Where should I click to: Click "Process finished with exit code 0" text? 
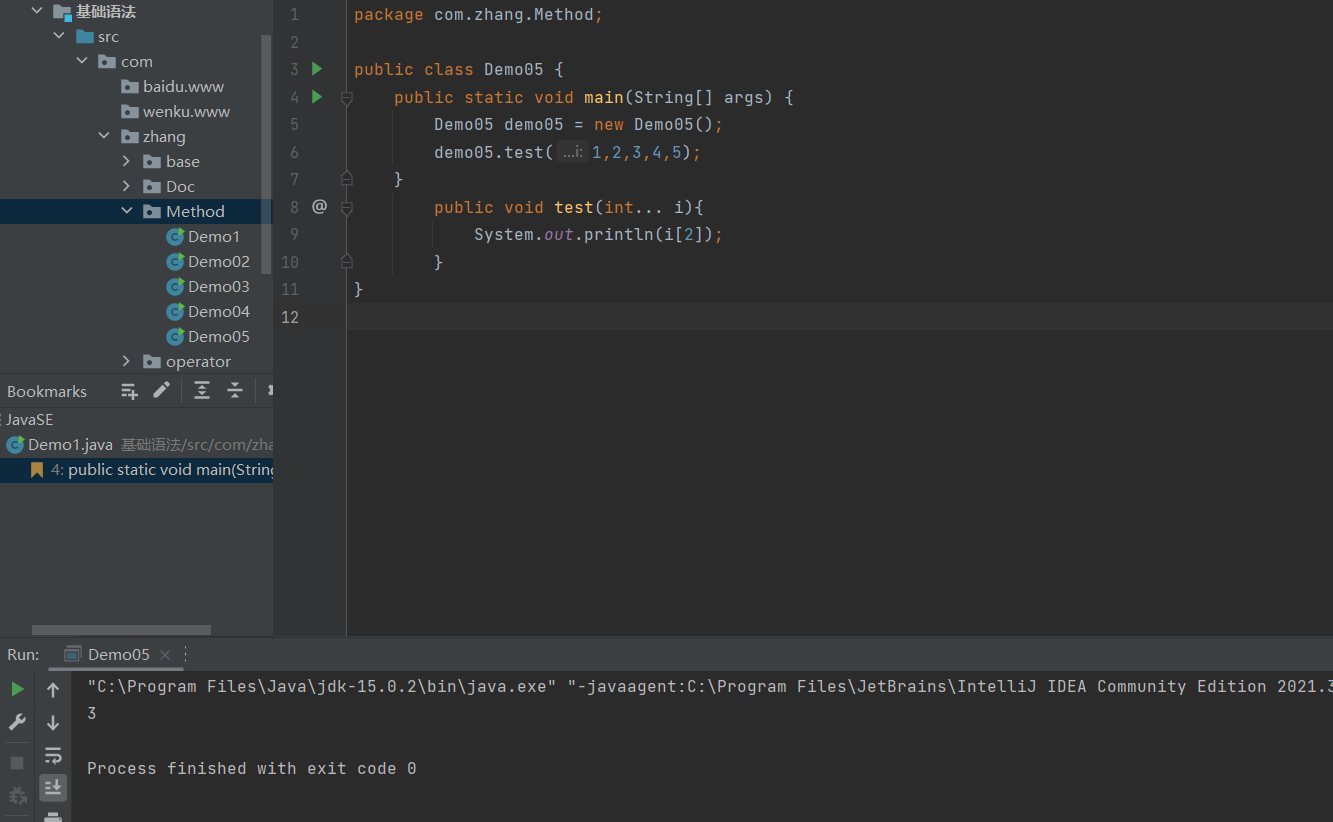point(251,768)
